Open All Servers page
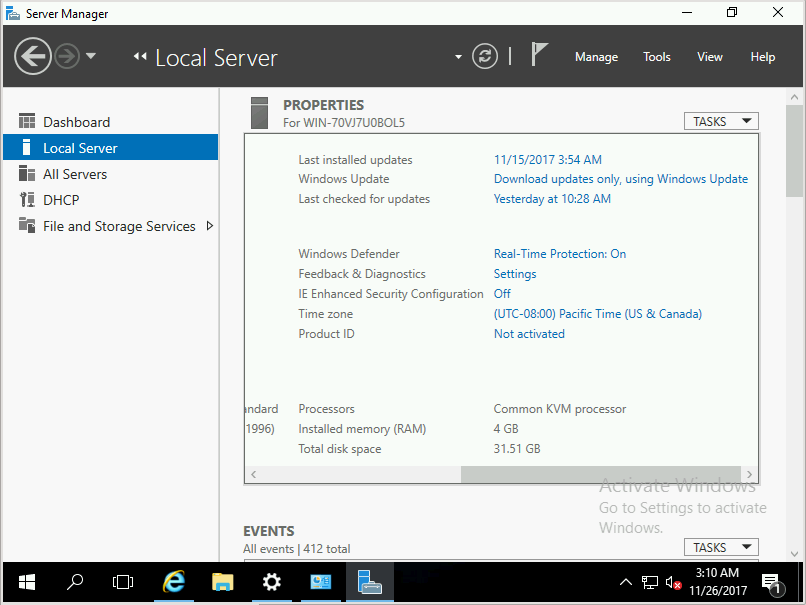 tap(75, 175)
